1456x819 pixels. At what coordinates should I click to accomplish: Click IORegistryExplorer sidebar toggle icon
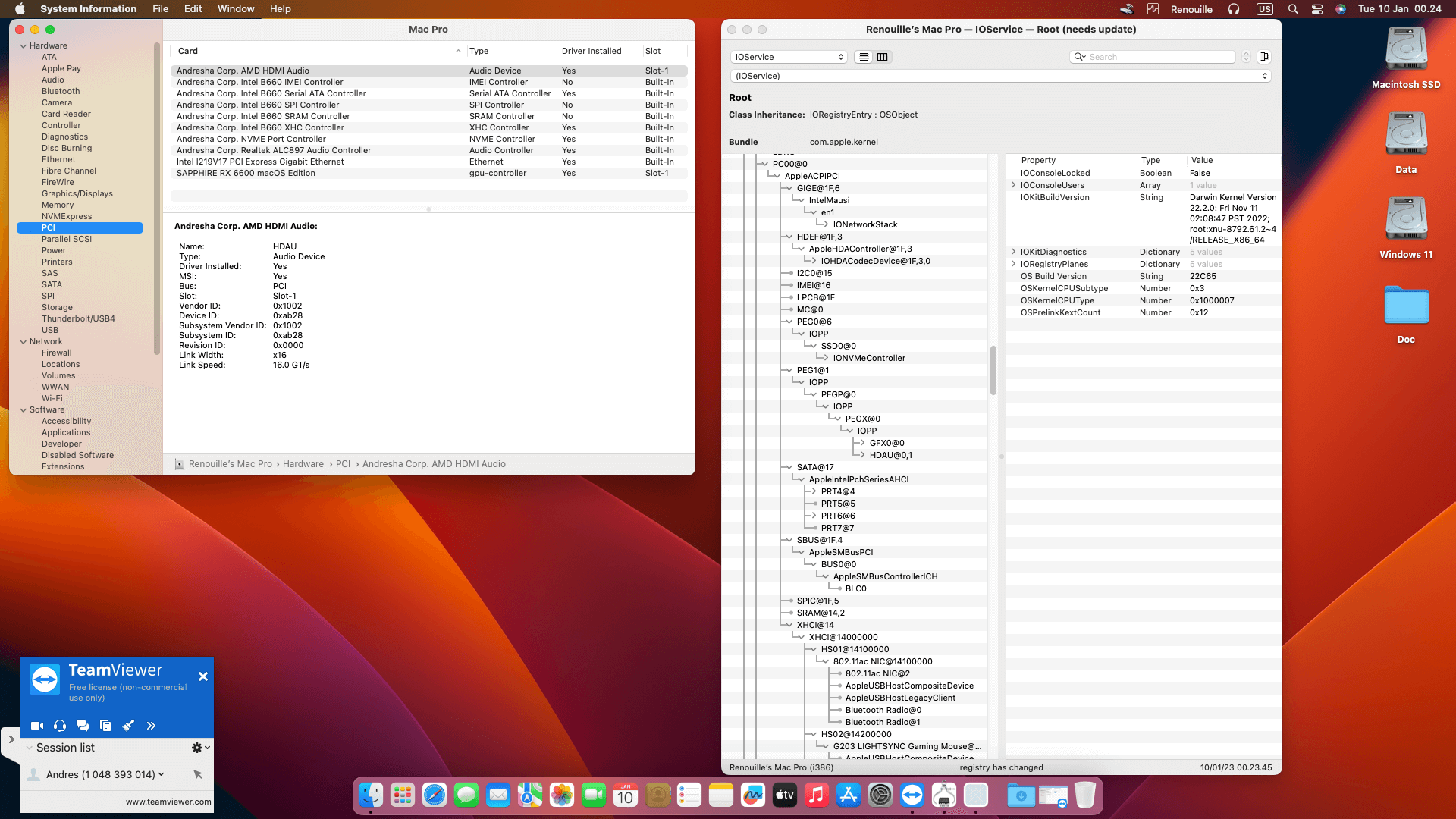tap(1264, 57)
